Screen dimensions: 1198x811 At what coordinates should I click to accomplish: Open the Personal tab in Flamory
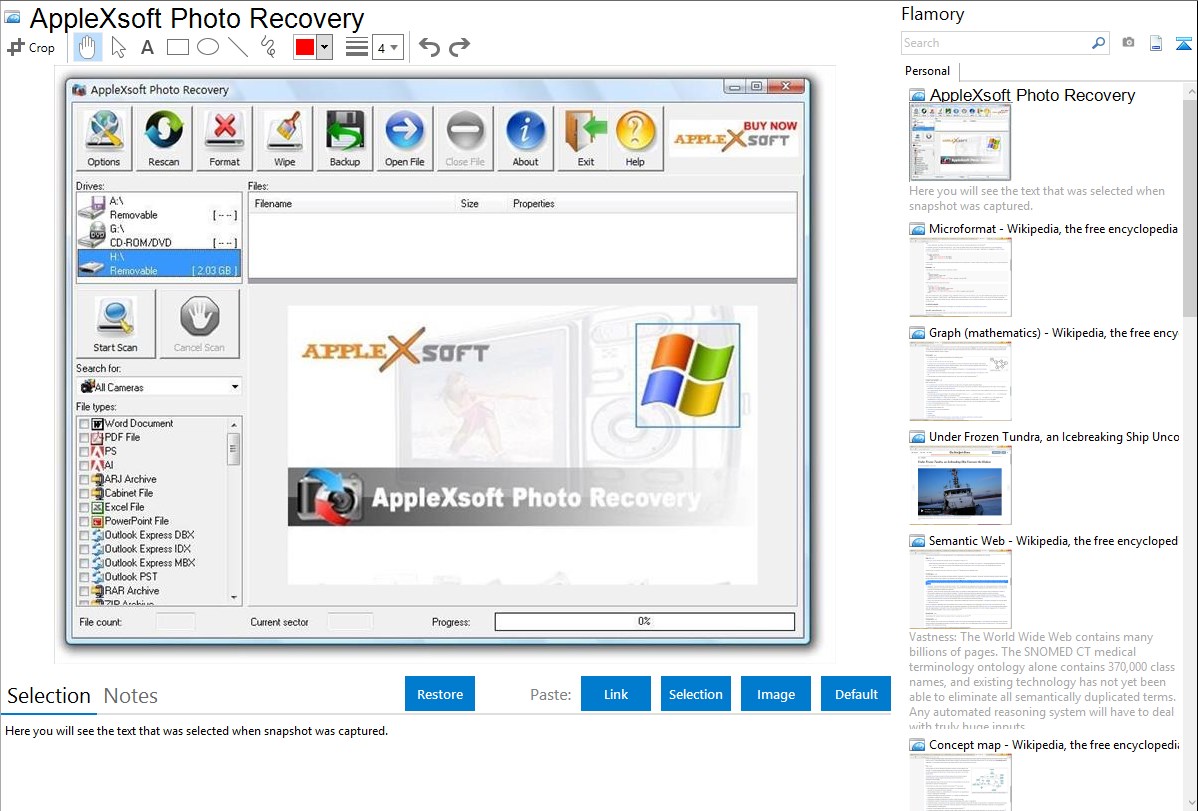[928, 71]
